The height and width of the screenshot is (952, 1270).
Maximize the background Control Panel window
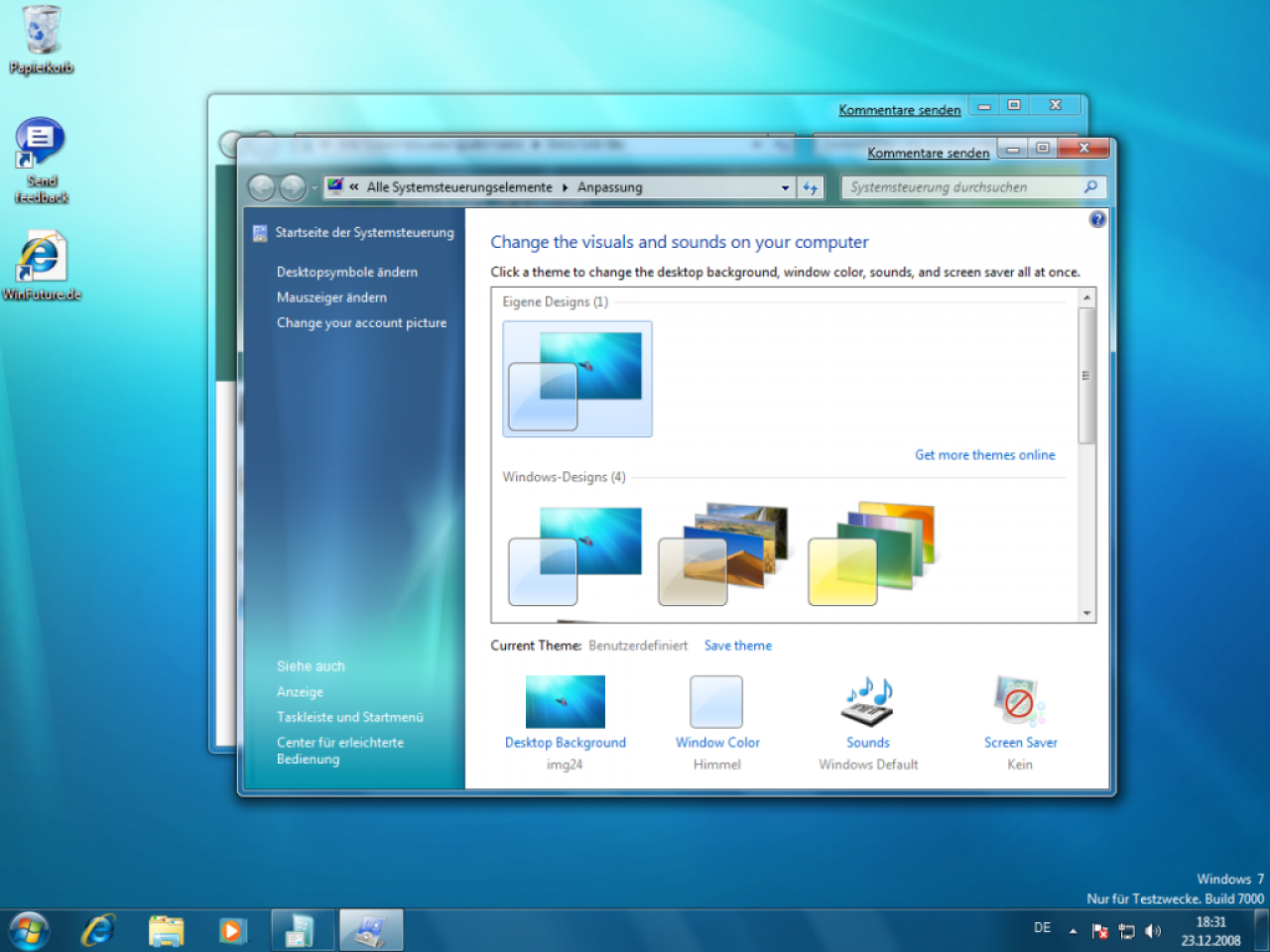1014,105
